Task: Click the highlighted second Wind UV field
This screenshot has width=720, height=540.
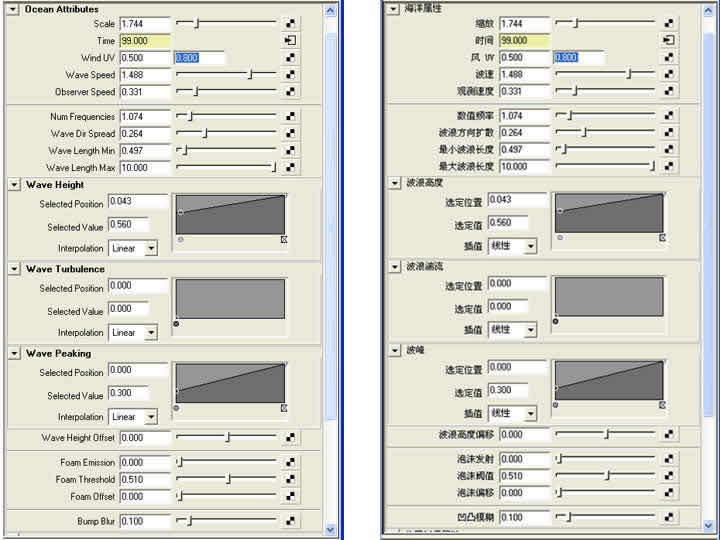Action: (199, 57)
